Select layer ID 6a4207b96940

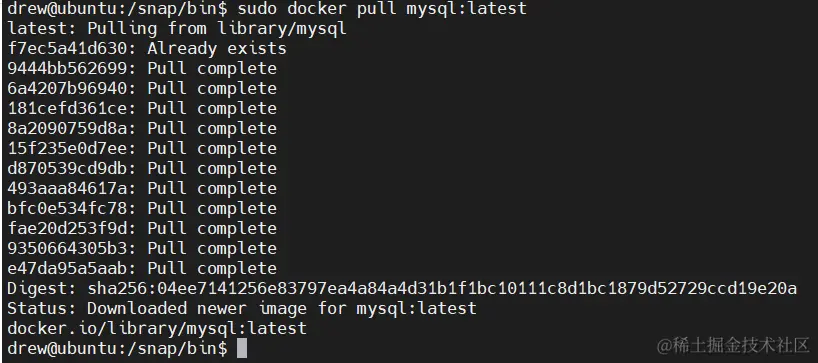click(x=67, y=88)
